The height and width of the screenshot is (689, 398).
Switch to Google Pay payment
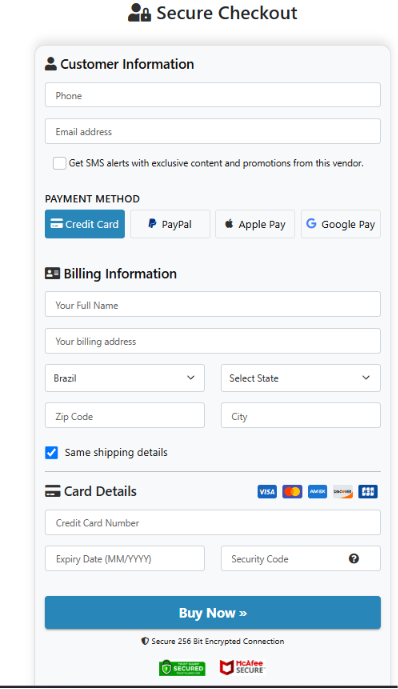coord(340,224)
